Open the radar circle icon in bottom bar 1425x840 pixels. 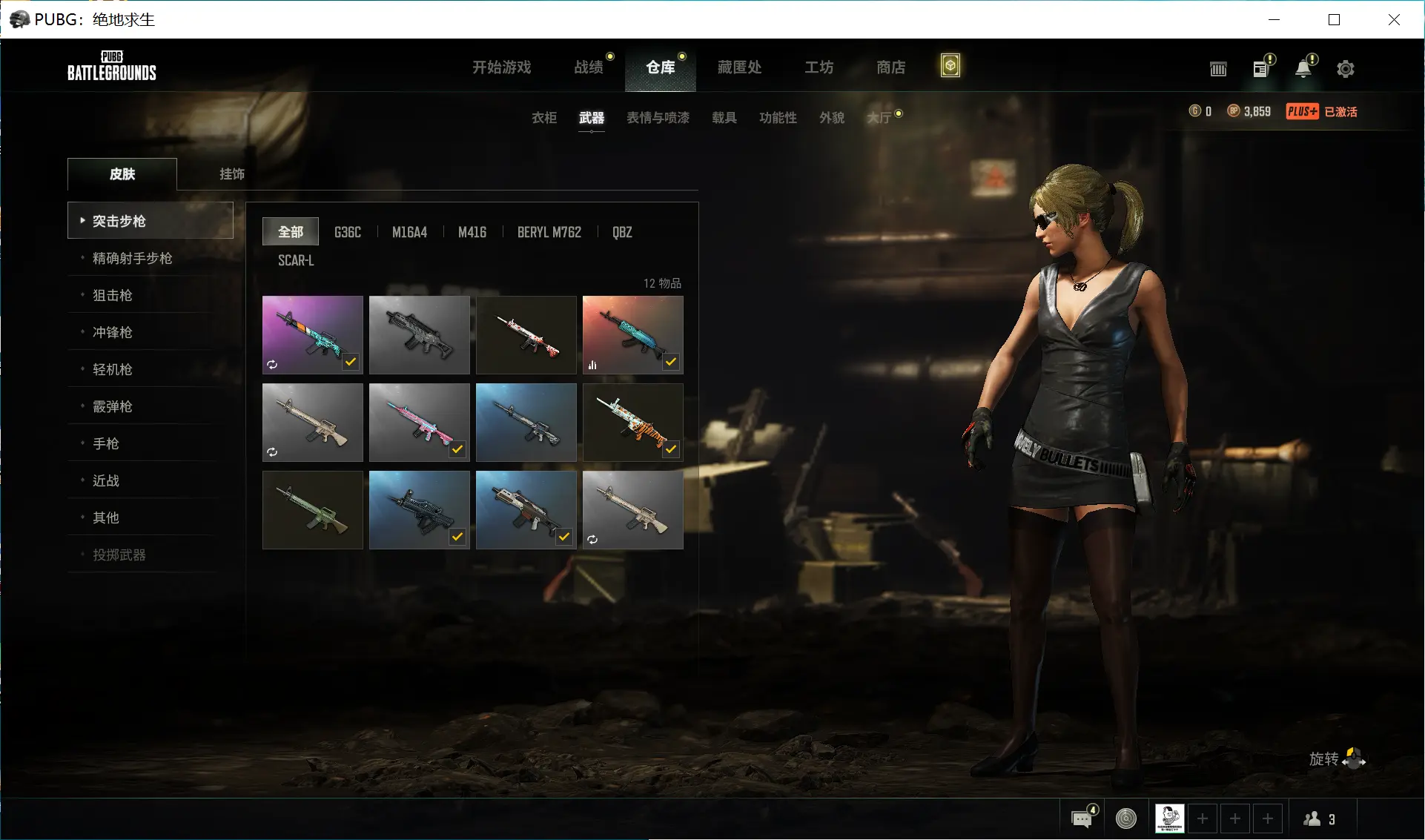pos(1126,818)
